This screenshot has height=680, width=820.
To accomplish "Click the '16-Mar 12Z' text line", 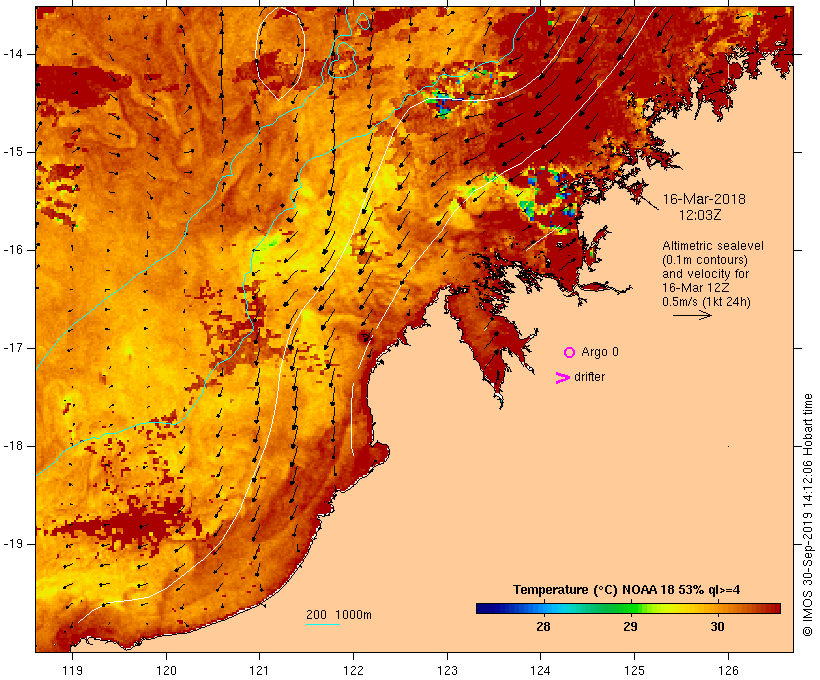I will click(696, 288).
